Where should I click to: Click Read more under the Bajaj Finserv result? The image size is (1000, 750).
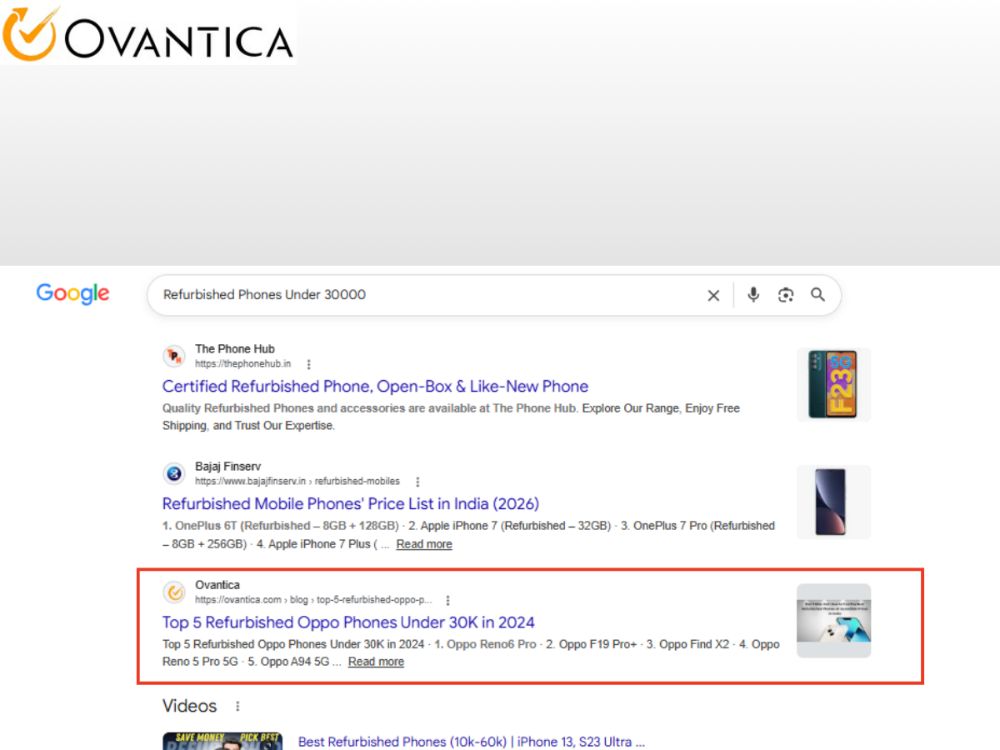pyautogui.click(x=424, y=544)
